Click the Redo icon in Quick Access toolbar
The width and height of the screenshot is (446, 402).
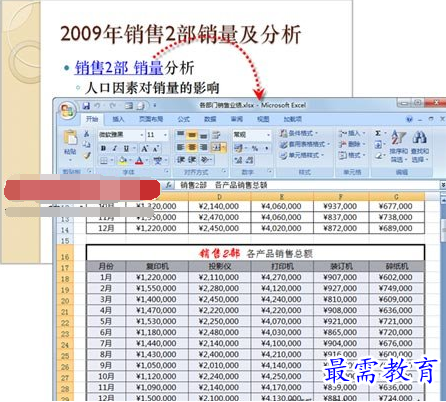click(x=112, y=106)
